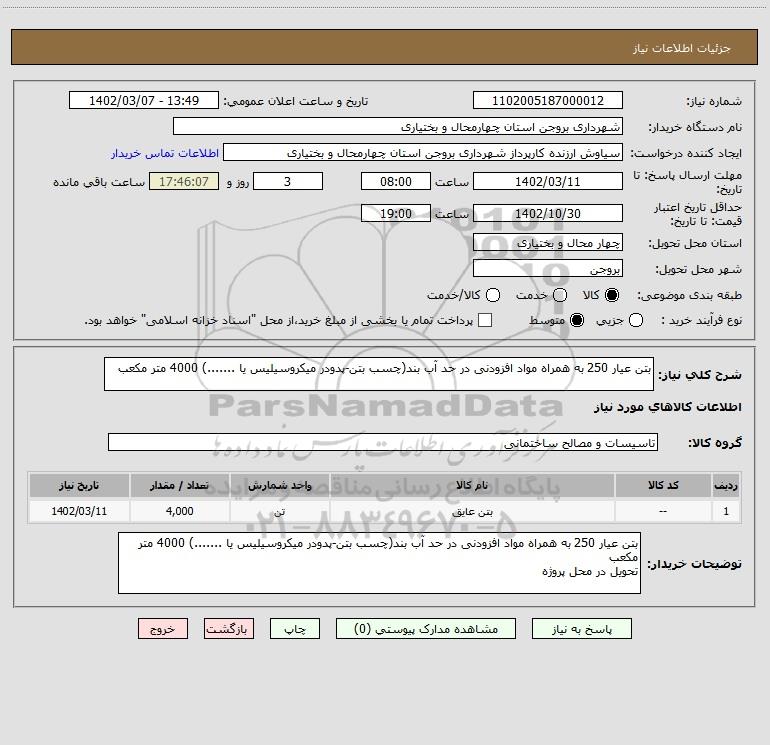Click the row number cell 1
The width and height of the screenshot is (770, 745).
click(x=726, y=511)
